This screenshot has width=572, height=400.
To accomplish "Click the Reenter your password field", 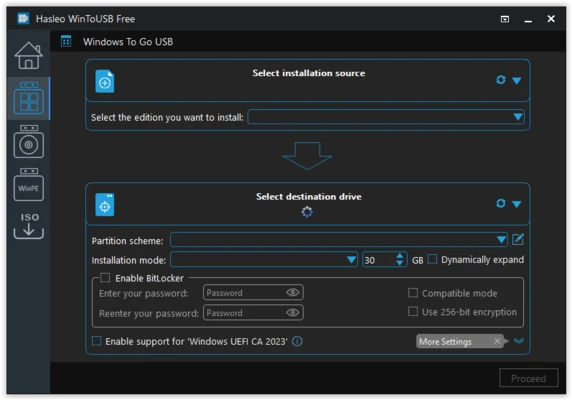I will click(x=253, y=312).
